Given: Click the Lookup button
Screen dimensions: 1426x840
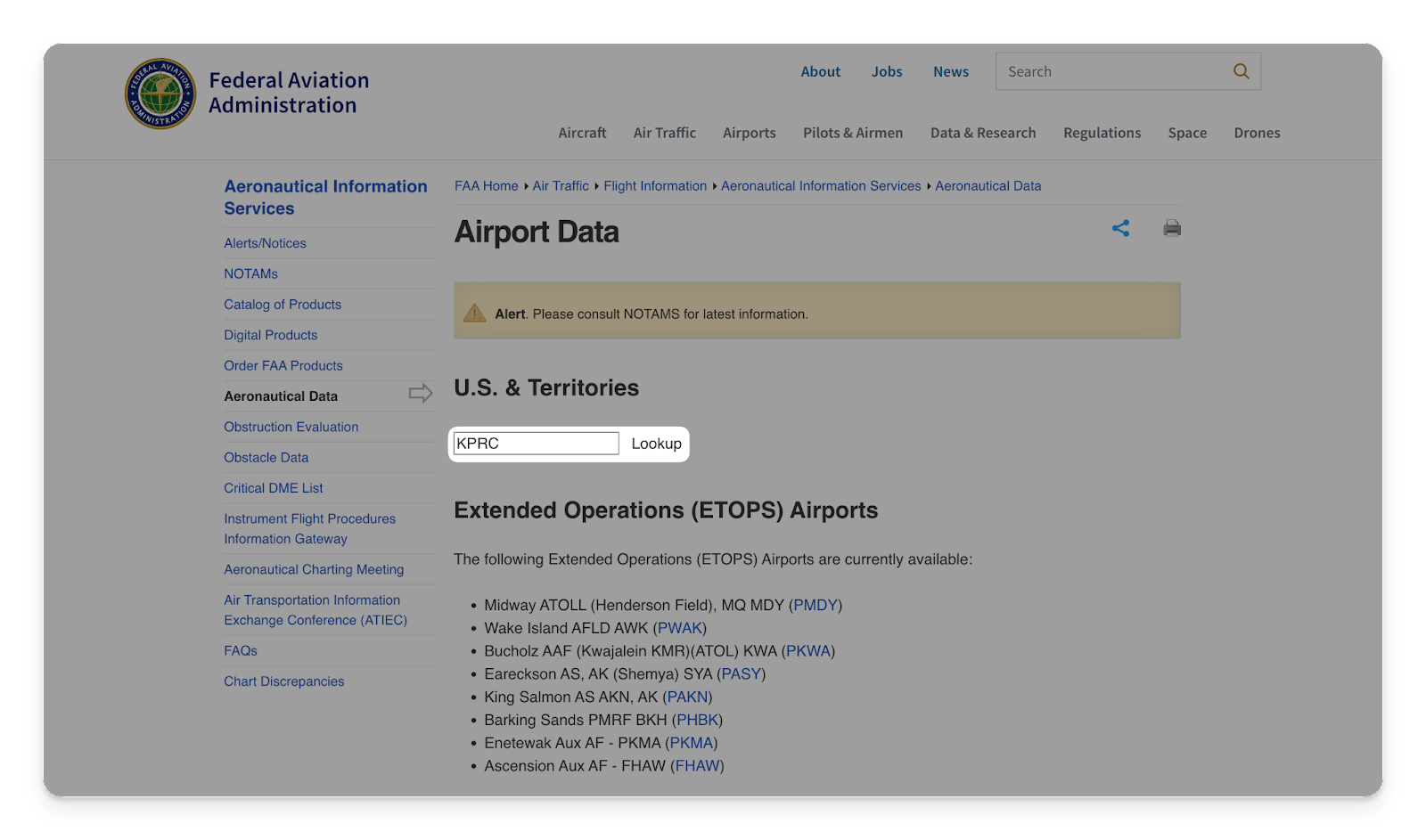Looking at the screenshot, I should coord(657,444).
